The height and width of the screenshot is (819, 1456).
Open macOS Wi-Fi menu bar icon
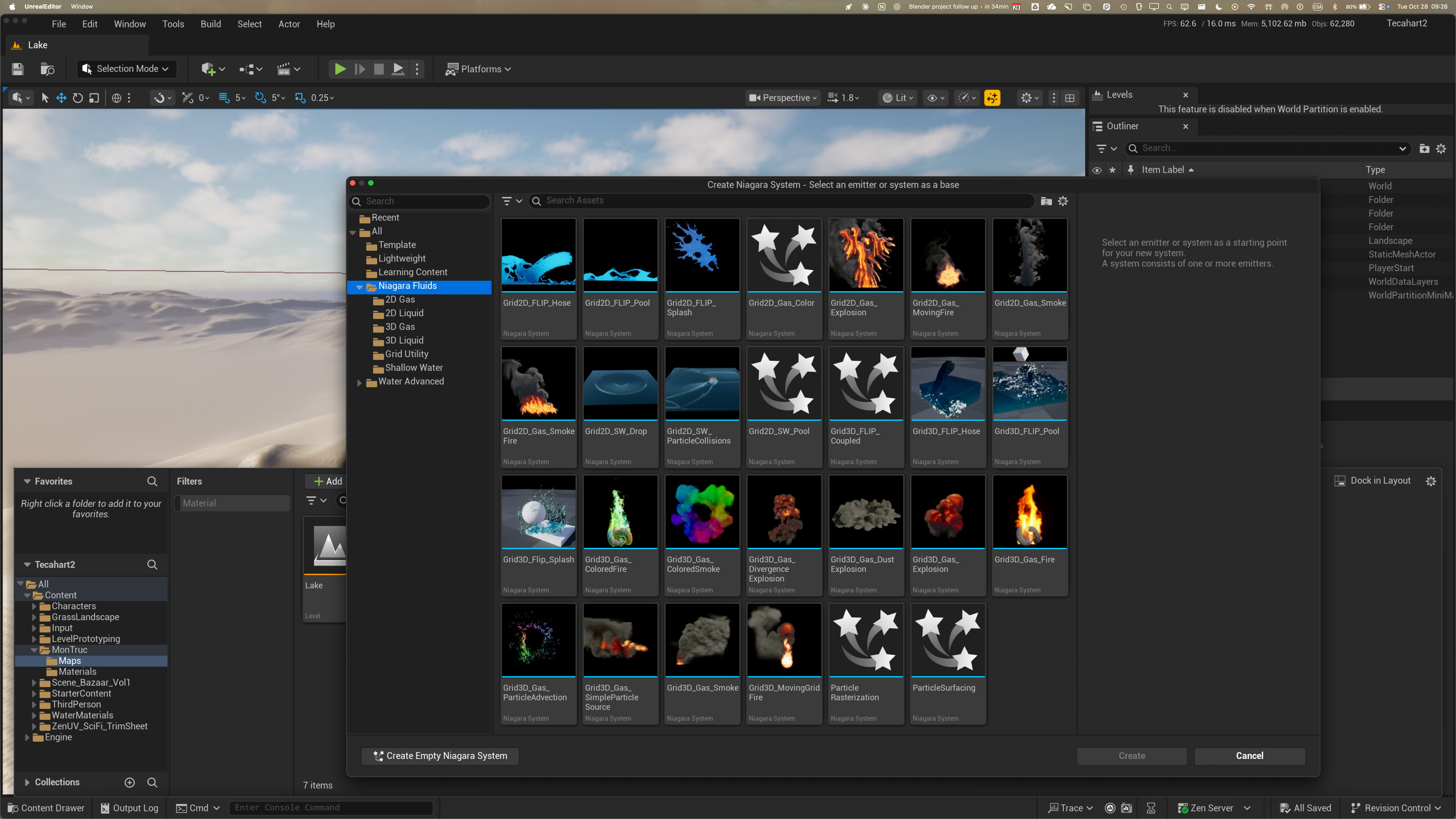(1251, 7)
